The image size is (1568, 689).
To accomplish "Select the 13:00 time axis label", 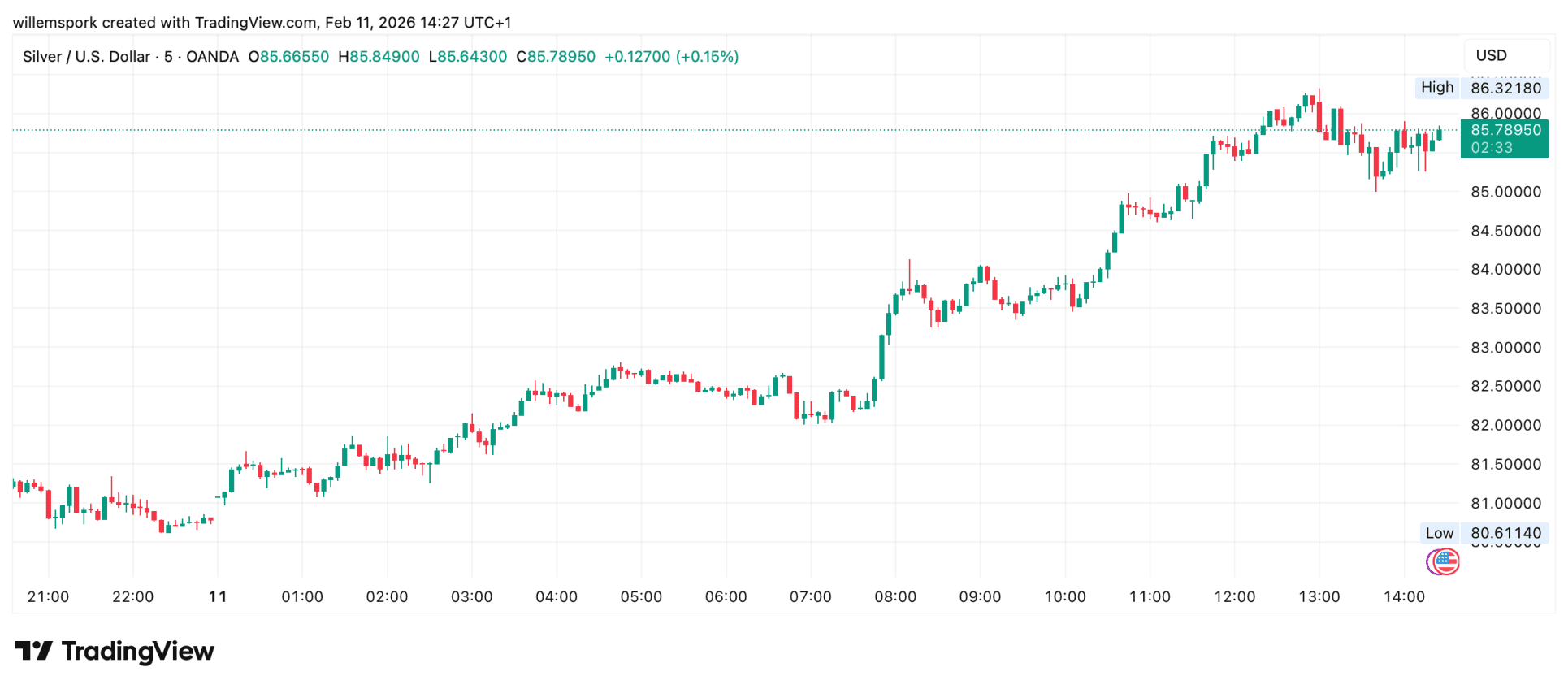I will [1319, 596].
